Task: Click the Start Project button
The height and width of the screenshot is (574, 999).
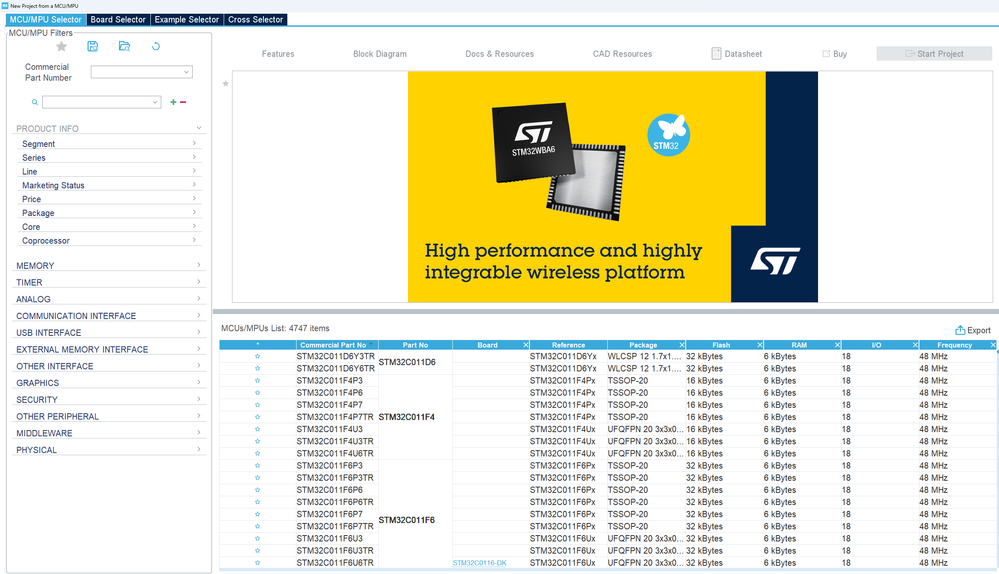Action: 934,54
